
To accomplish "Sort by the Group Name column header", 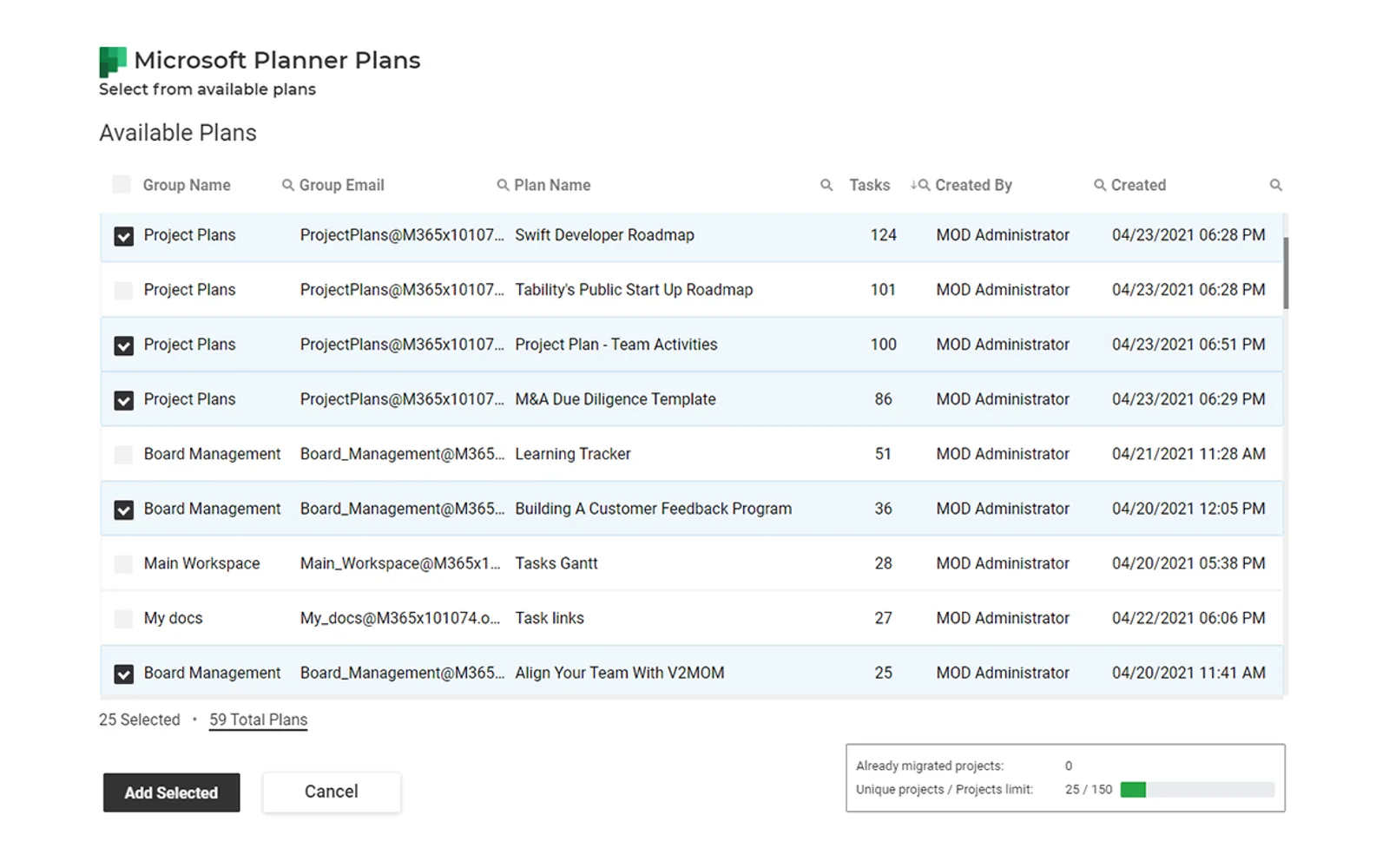I will [x=187, y=185].
